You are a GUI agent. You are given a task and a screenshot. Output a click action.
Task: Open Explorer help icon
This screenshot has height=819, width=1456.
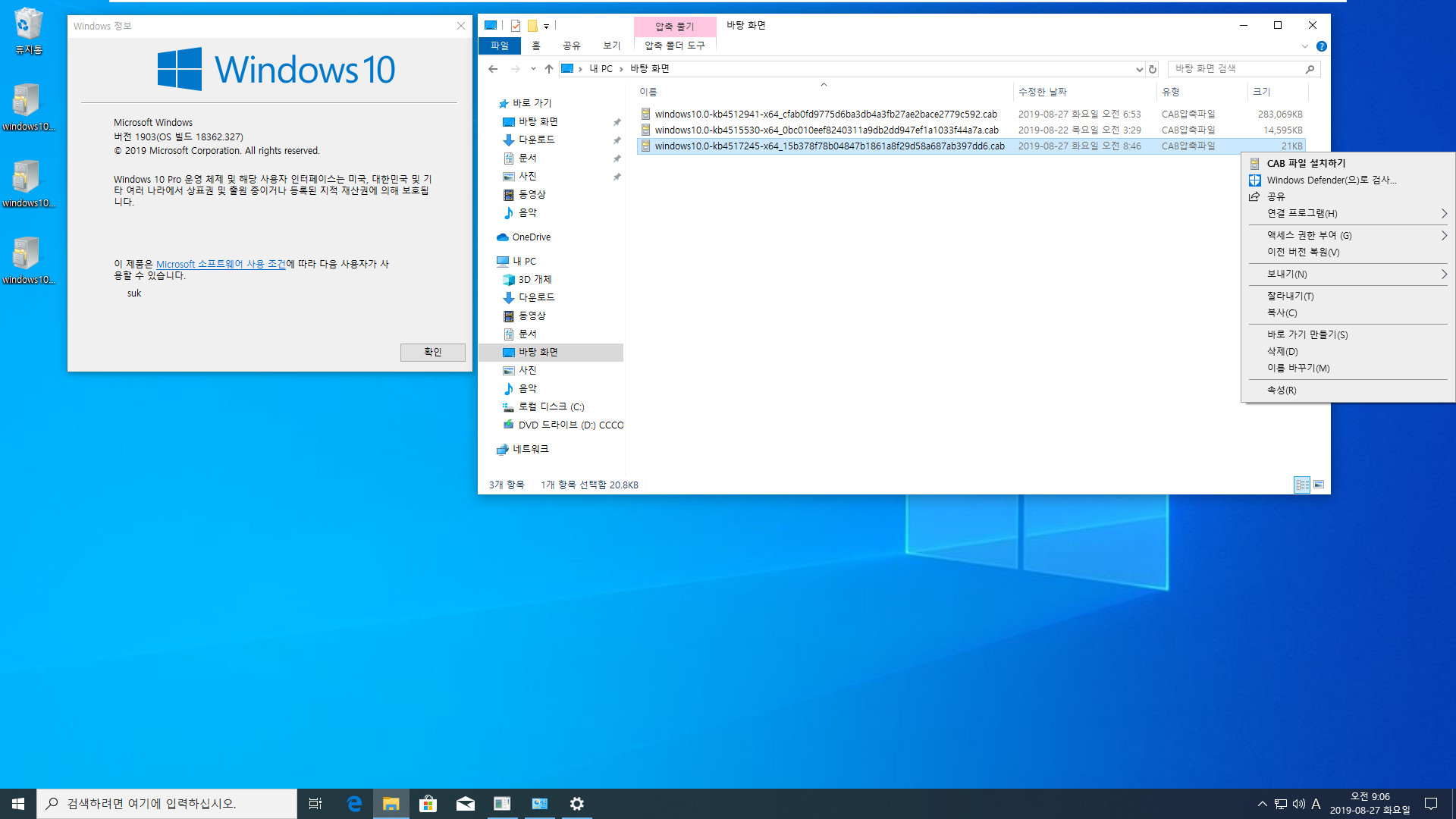pos(1322,46)
